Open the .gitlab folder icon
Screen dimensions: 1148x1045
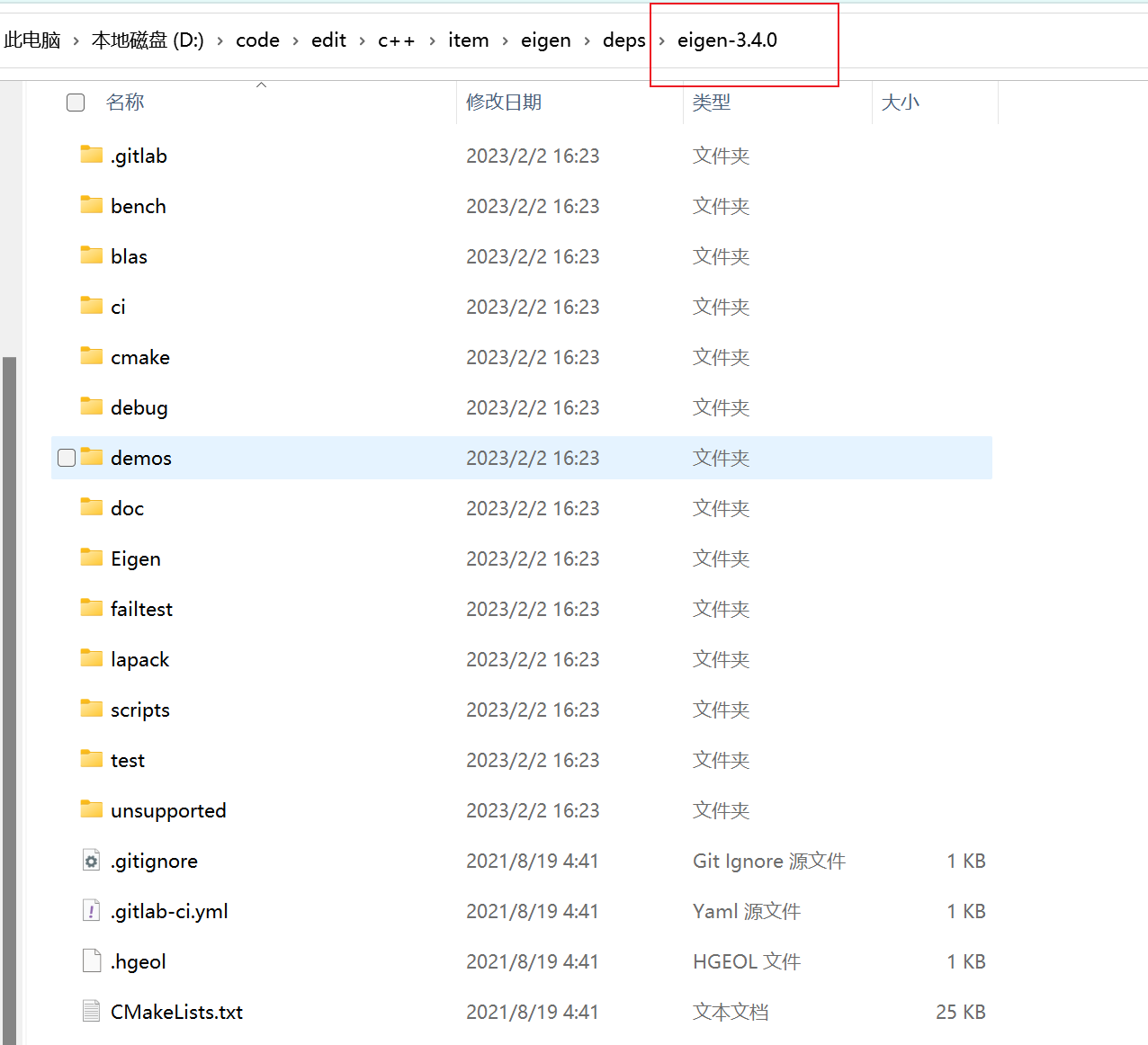coord(91,154)
